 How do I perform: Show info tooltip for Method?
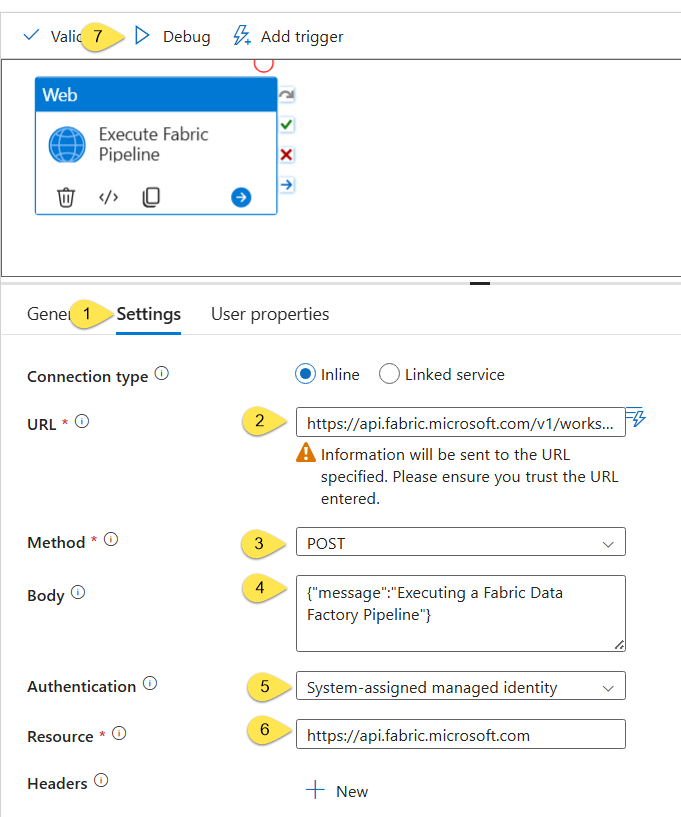coord(111,539)
